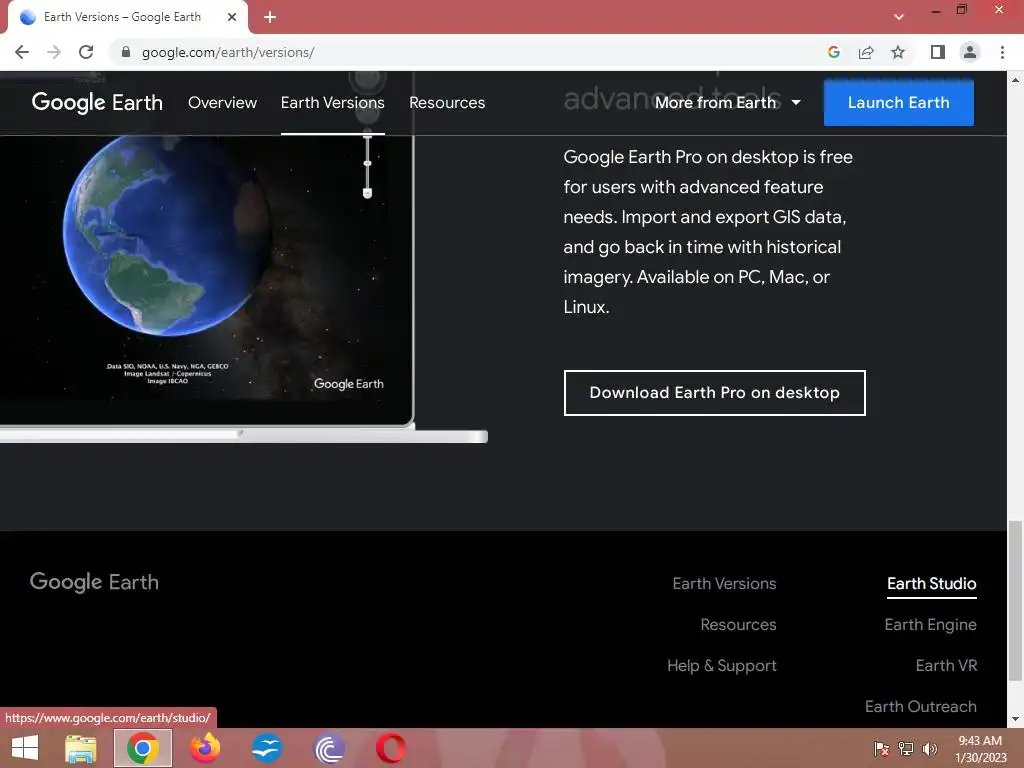
Task: Click the Google Earth logo in header
Action: pyautogui.click(x=97, y=103)
